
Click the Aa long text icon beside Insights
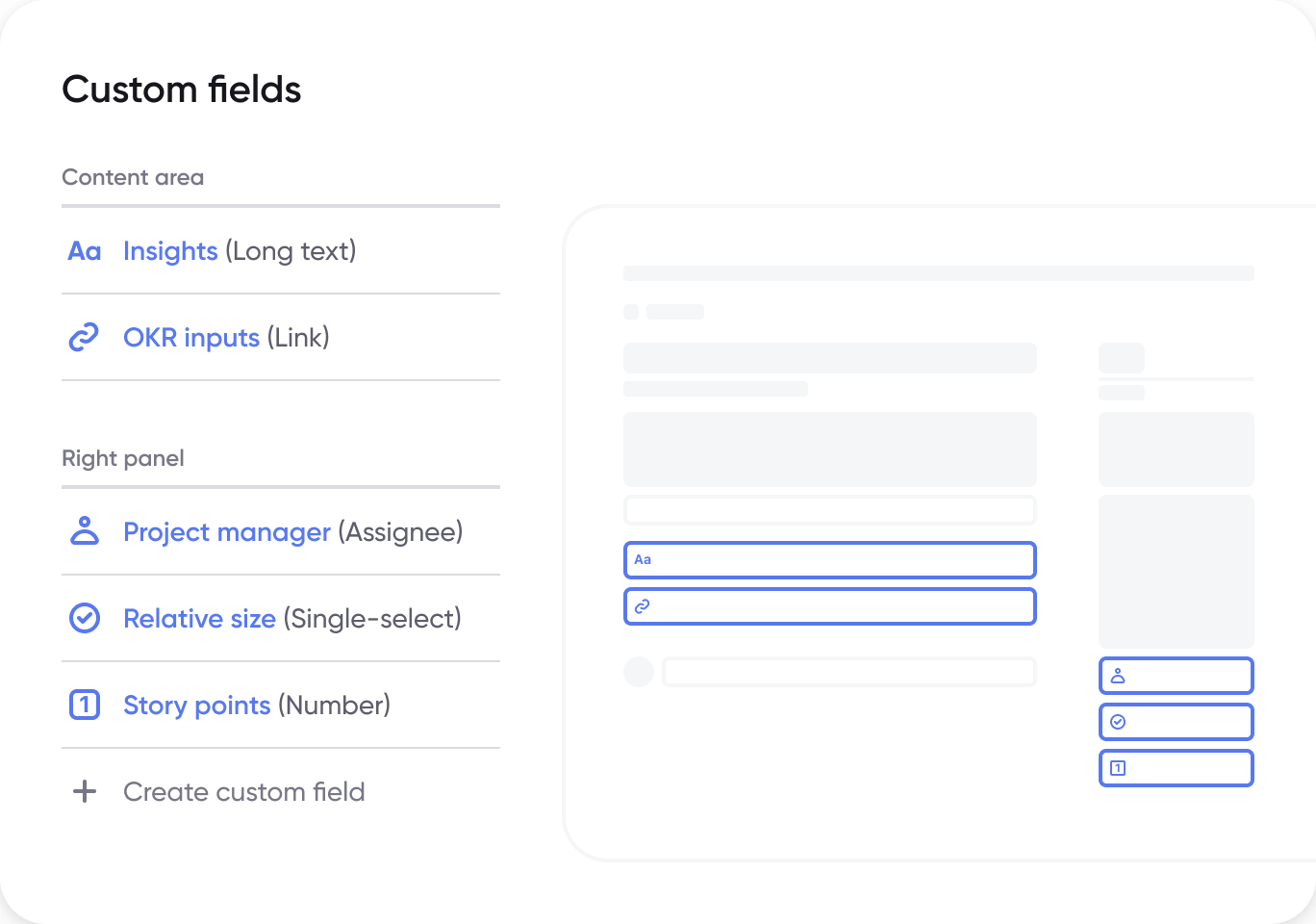click(85, 251)
